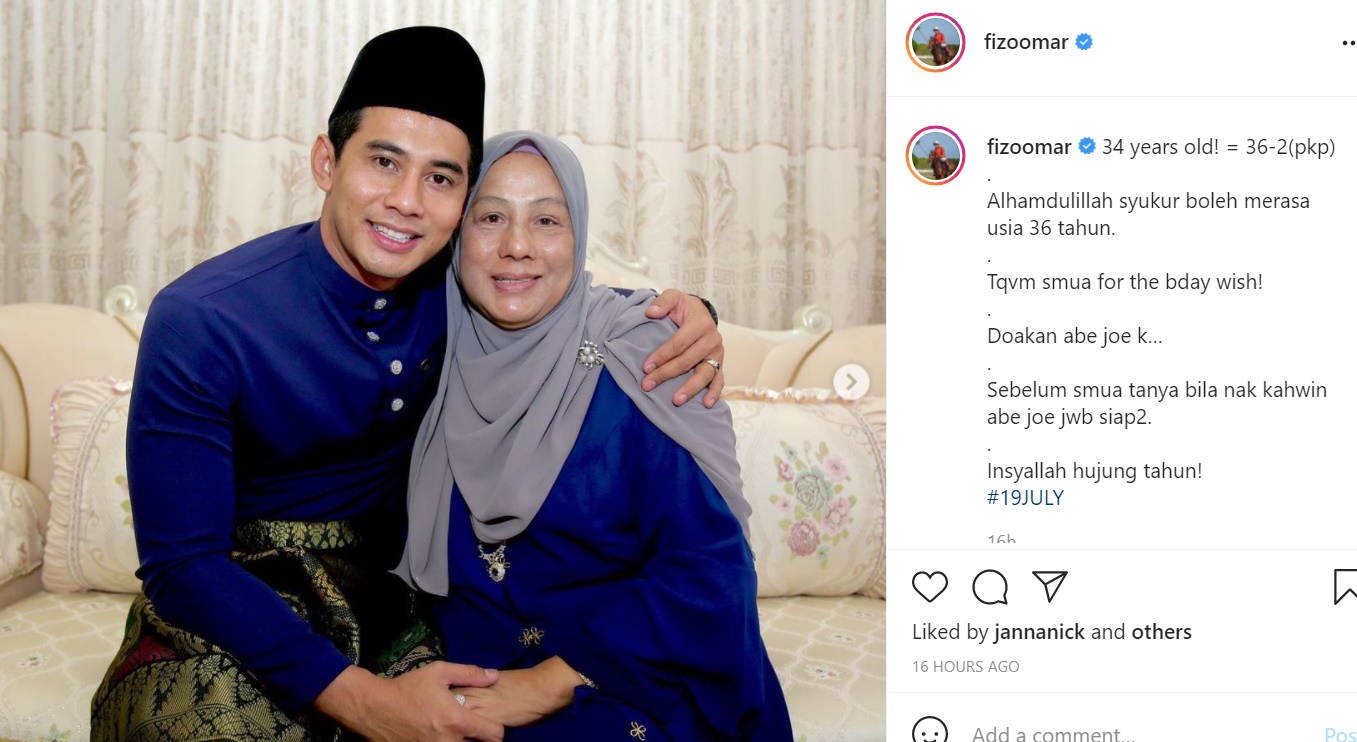Viewport: 1357px width, 742px height.
Task: Open the fizoomar username in the header
Action: (x=1026, y=43)
